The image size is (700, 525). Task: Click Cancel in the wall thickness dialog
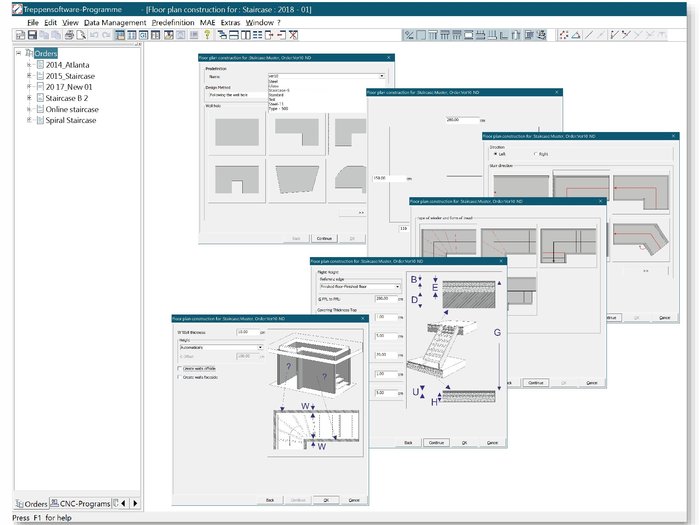(354, 500)
